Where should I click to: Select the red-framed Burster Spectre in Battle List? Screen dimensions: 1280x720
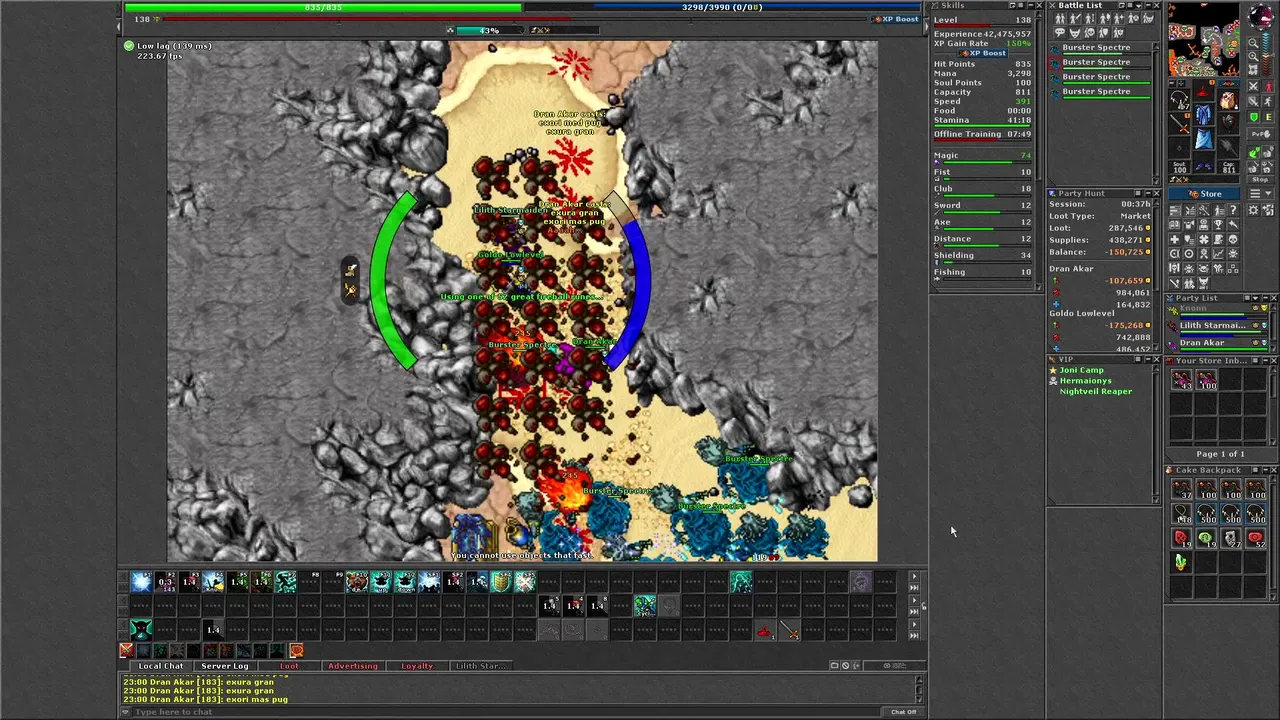[1101, 62]
